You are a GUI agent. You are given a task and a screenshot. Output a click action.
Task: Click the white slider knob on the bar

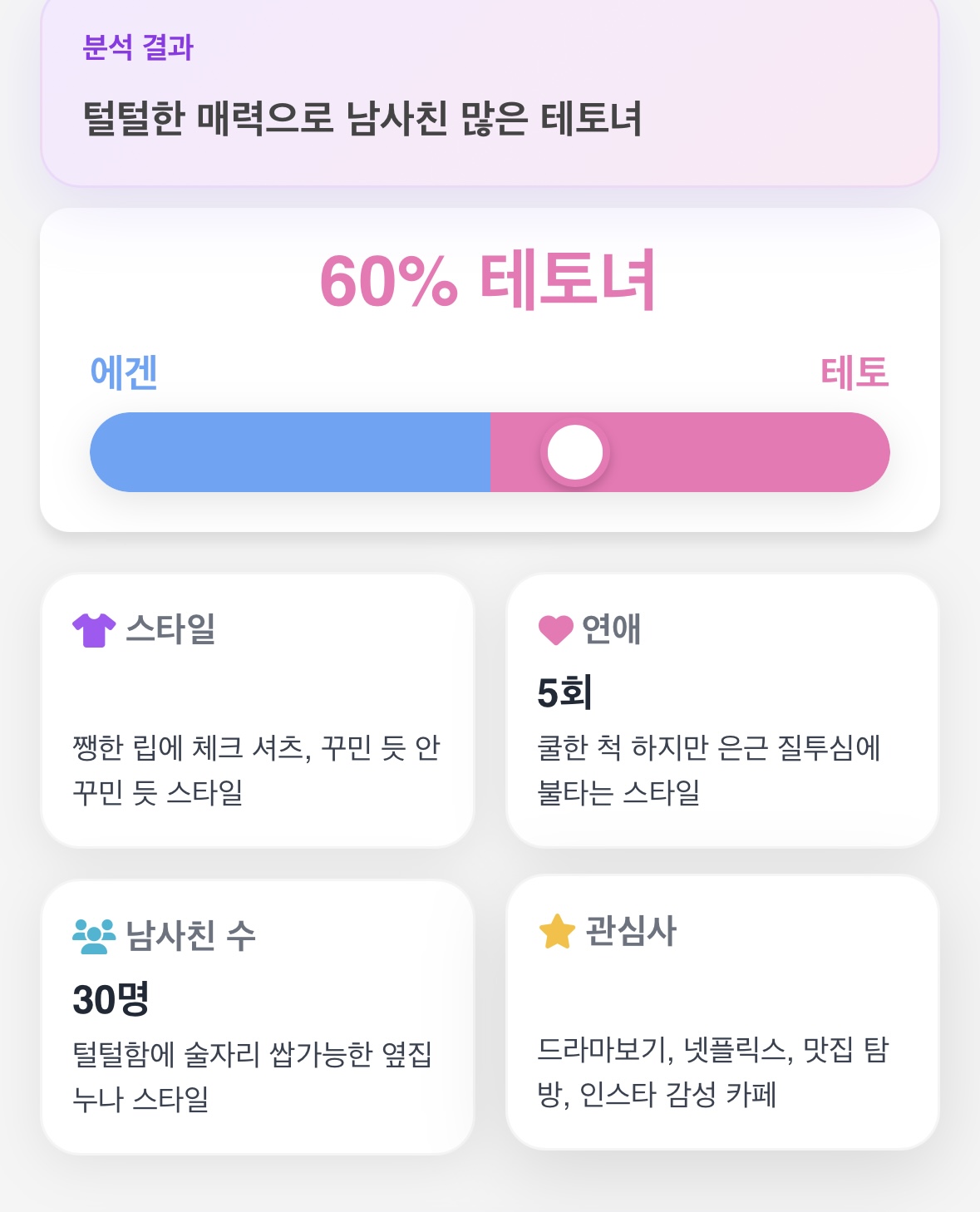[575, 452]
